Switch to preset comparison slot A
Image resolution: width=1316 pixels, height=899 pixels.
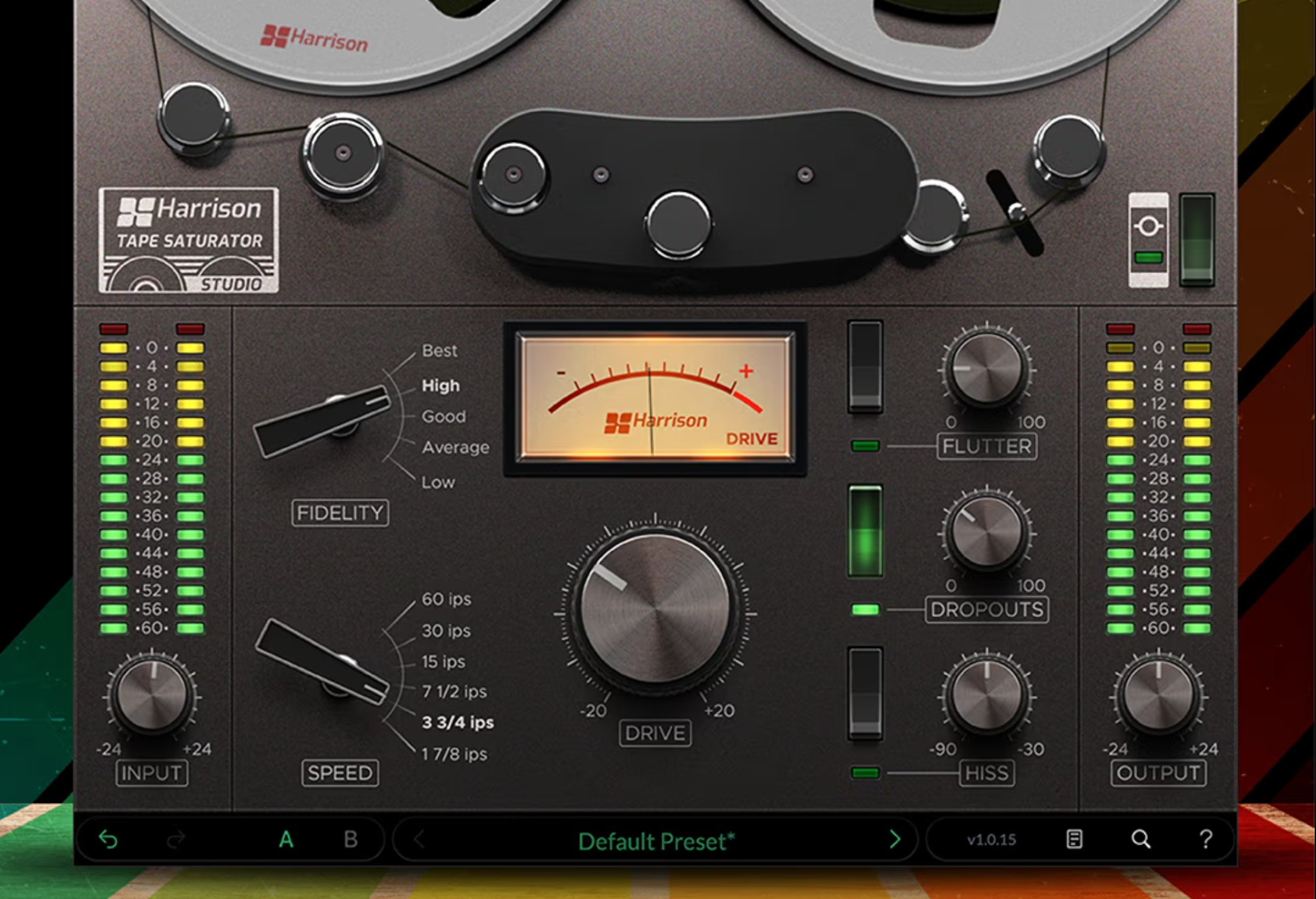tap(286, 839)
